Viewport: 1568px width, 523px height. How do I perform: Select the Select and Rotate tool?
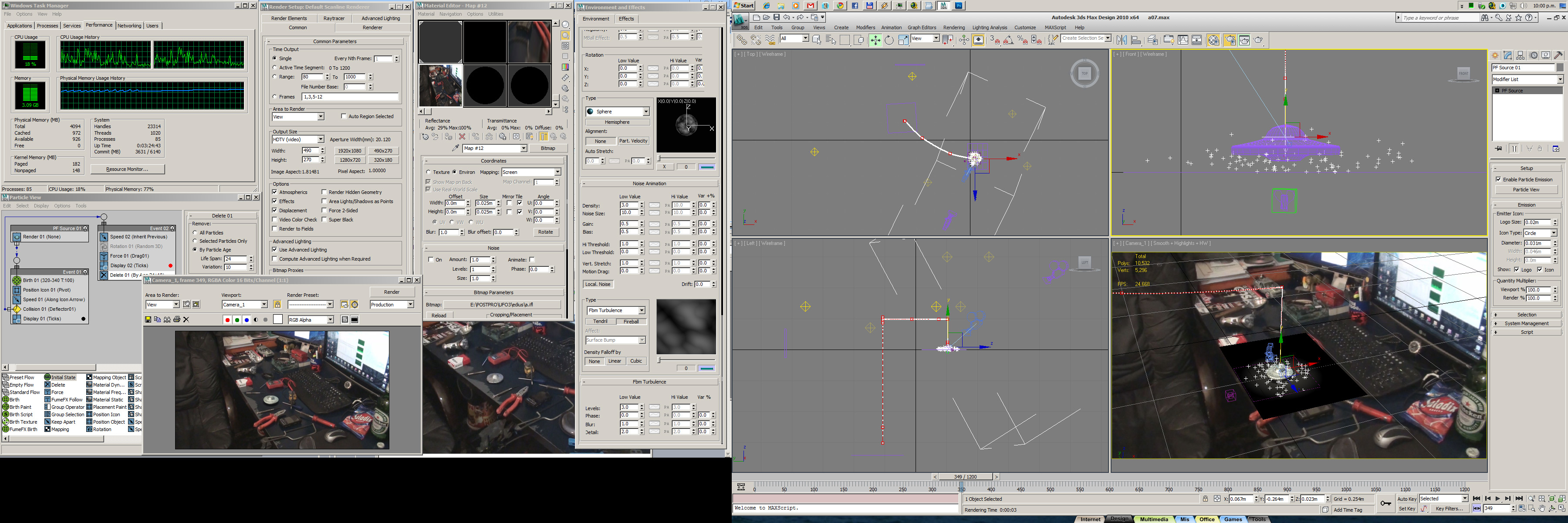click(889, 40)
